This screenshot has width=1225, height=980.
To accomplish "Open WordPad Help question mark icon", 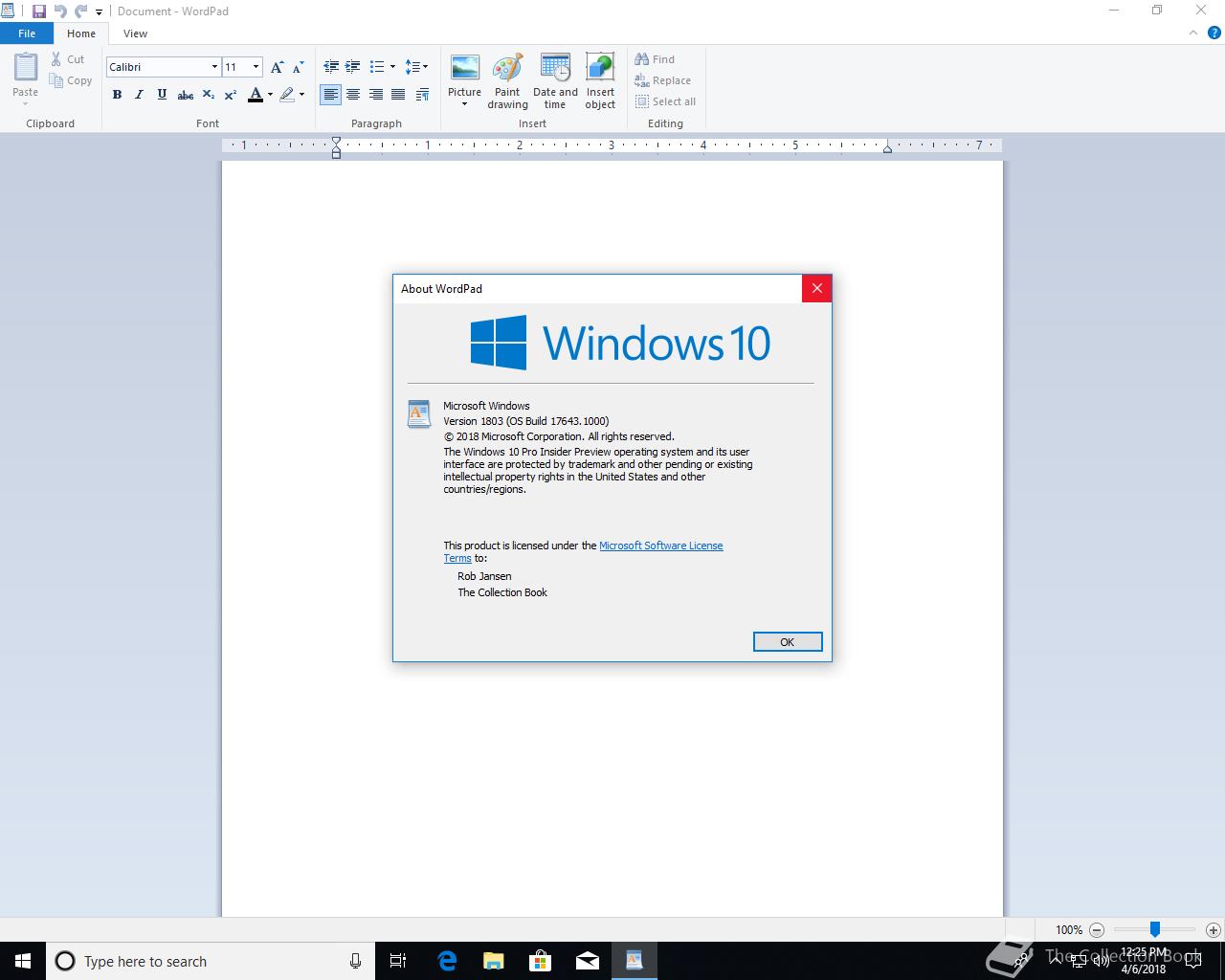I will 1214,33.
